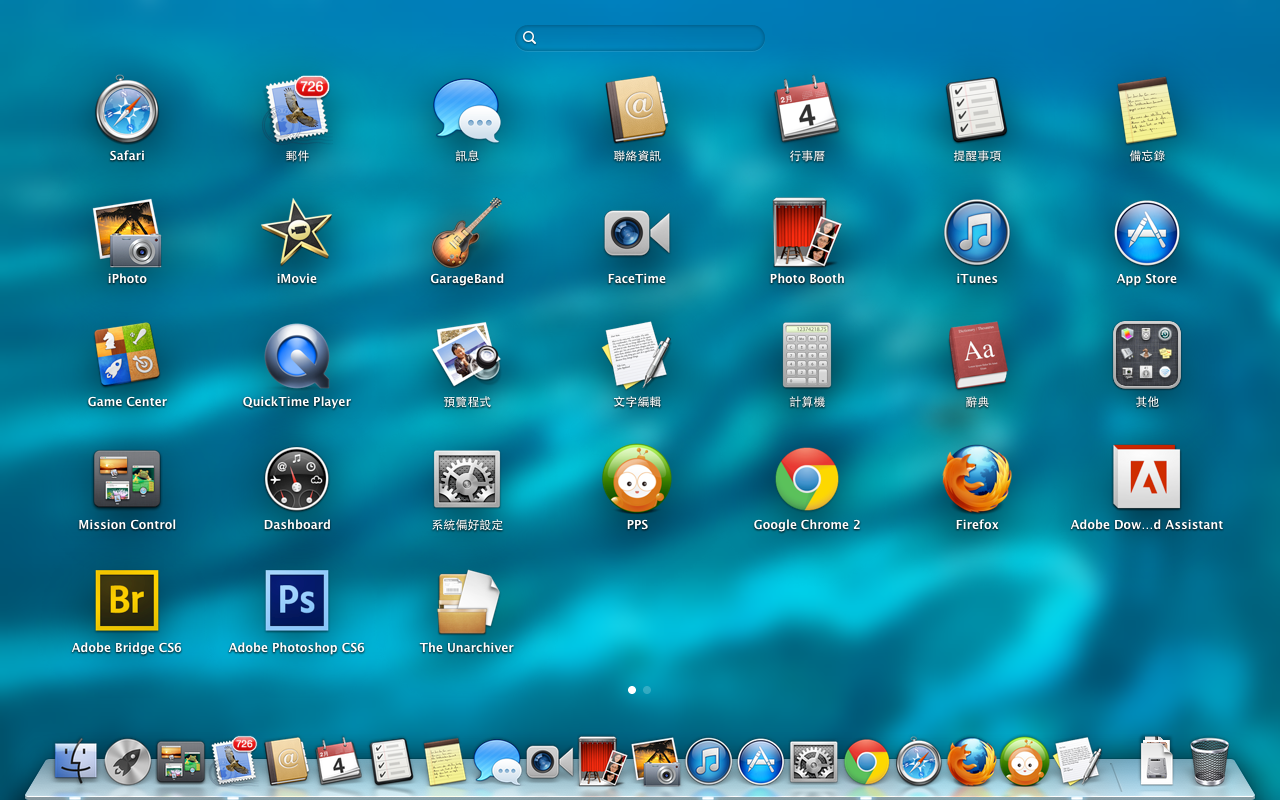Launch Photo Booth in Launchpad grid
Screen dimensions: 1280x800
807,233
